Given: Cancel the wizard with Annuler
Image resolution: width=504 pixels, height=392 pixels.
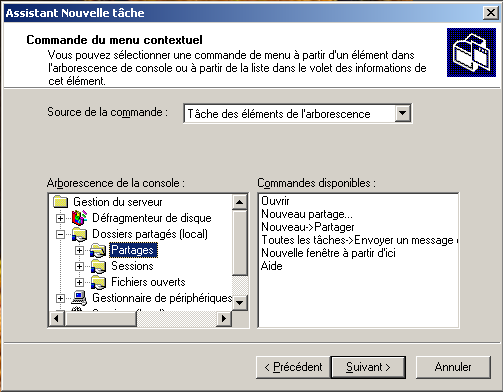Looking at the screenshot, I should (x=453, y=367).
